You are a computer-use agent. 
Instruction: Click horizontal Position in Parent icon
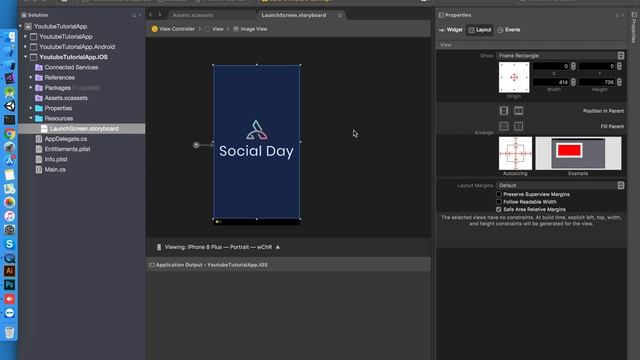[x=504, y=111]
